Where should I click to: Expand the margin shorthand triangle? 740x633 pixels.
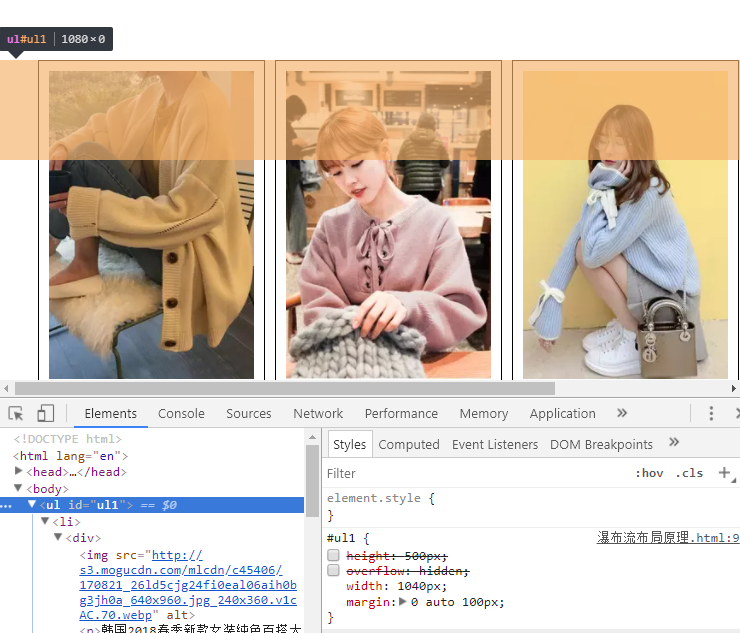click(403, 601)
